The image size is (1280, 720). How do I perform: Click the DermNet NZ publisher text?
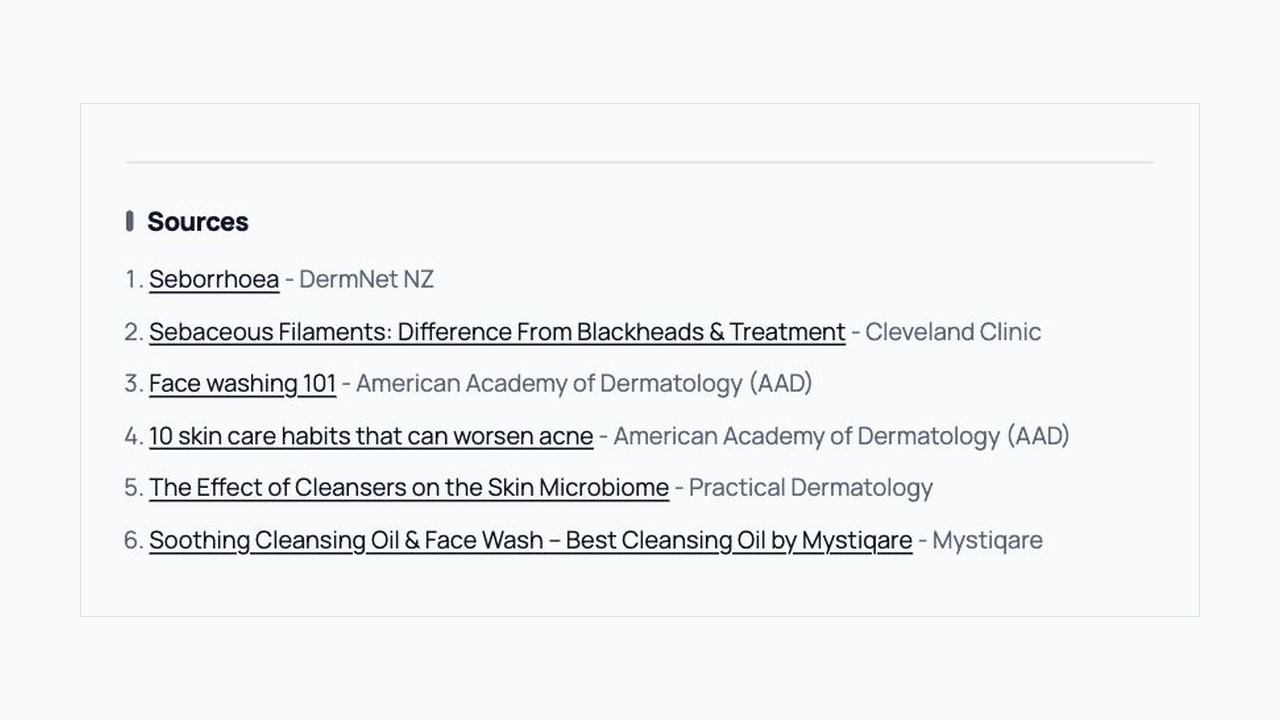point(366,279)
